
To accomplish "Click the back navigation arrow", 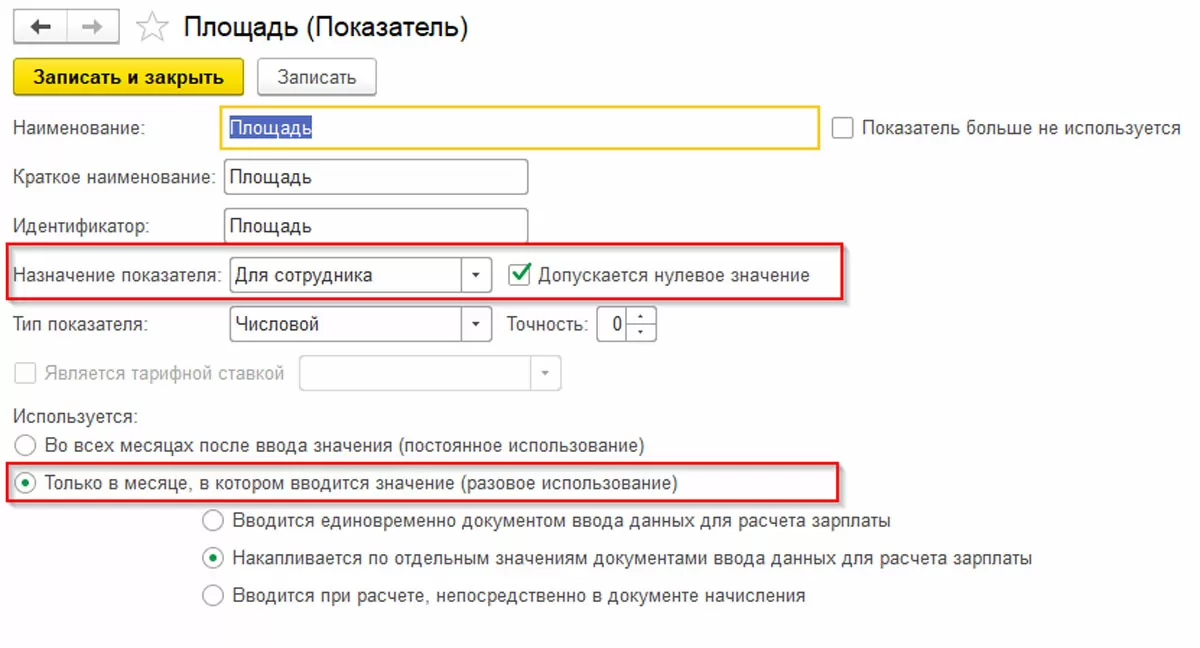I will click(x=40, y=27).
